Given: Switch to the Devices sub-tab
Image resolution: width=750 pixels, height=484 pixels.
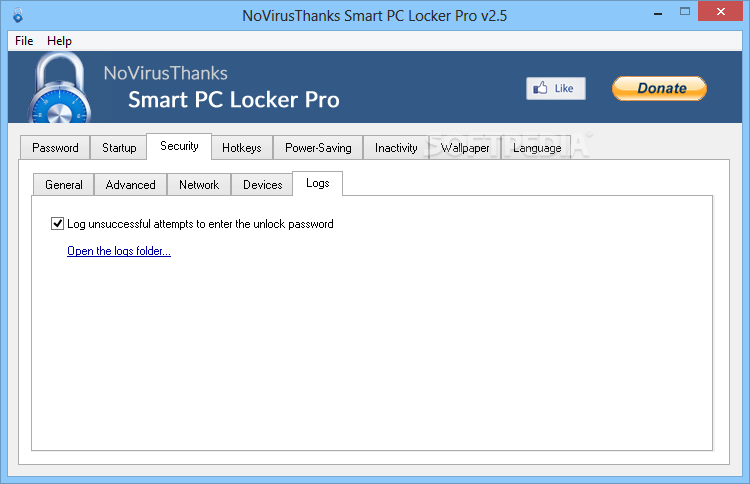Looking at the screenshot, I should pyautogui.click(x=263, y=185).
